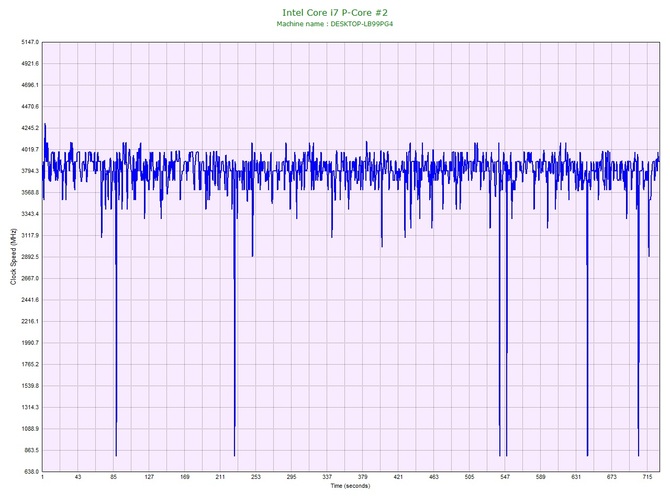Click the 4696.1 y-axis value
Screen dimensions: 670x503
pos(30,85)
